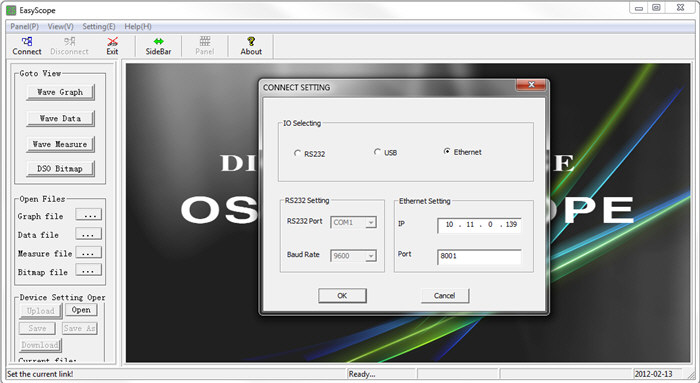Select the USB radio button
The height and width of the screenshot is (383, 700).
coord(377,152)
